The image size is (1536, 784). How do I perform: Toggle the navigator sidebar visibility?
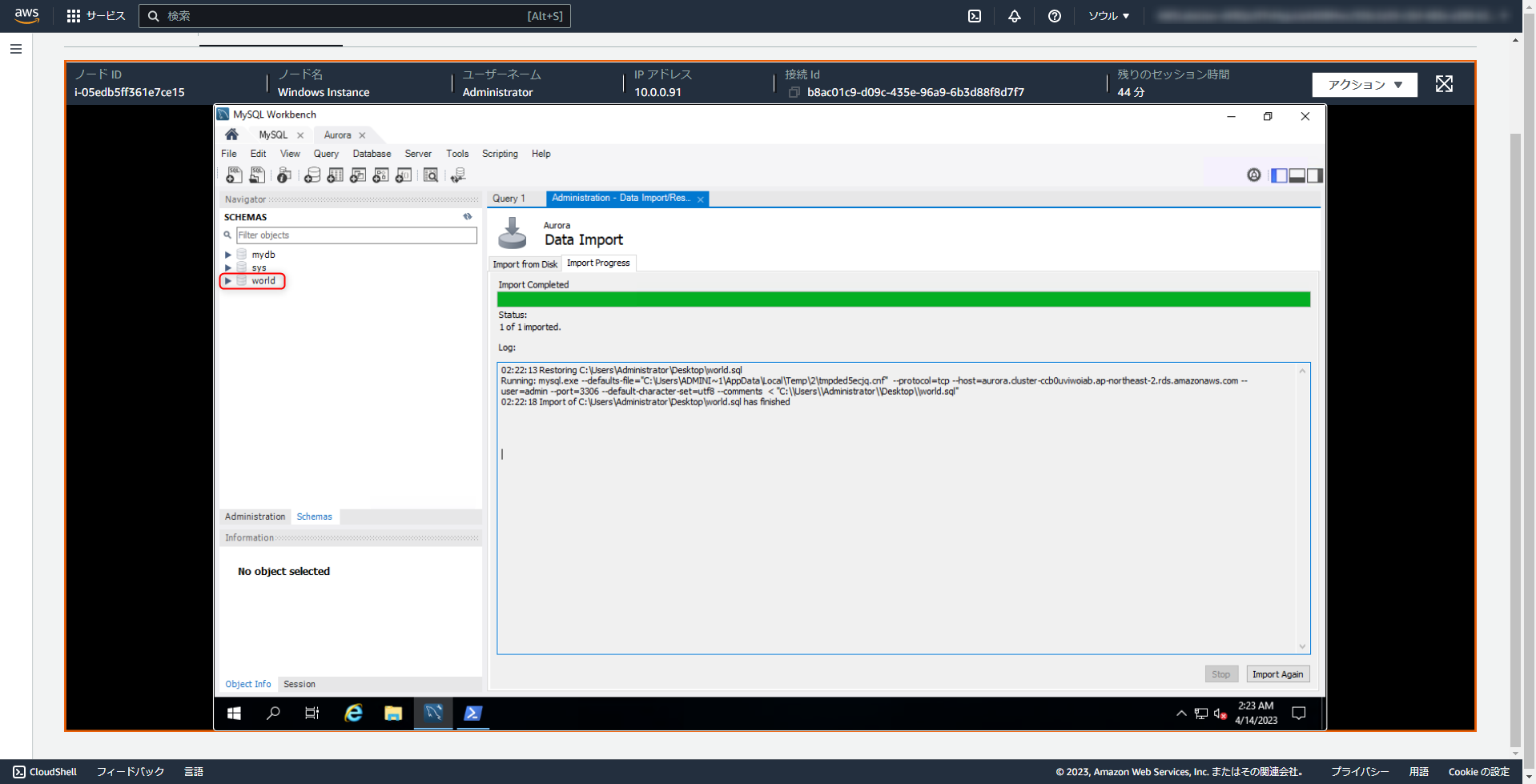coord(1279,175)
